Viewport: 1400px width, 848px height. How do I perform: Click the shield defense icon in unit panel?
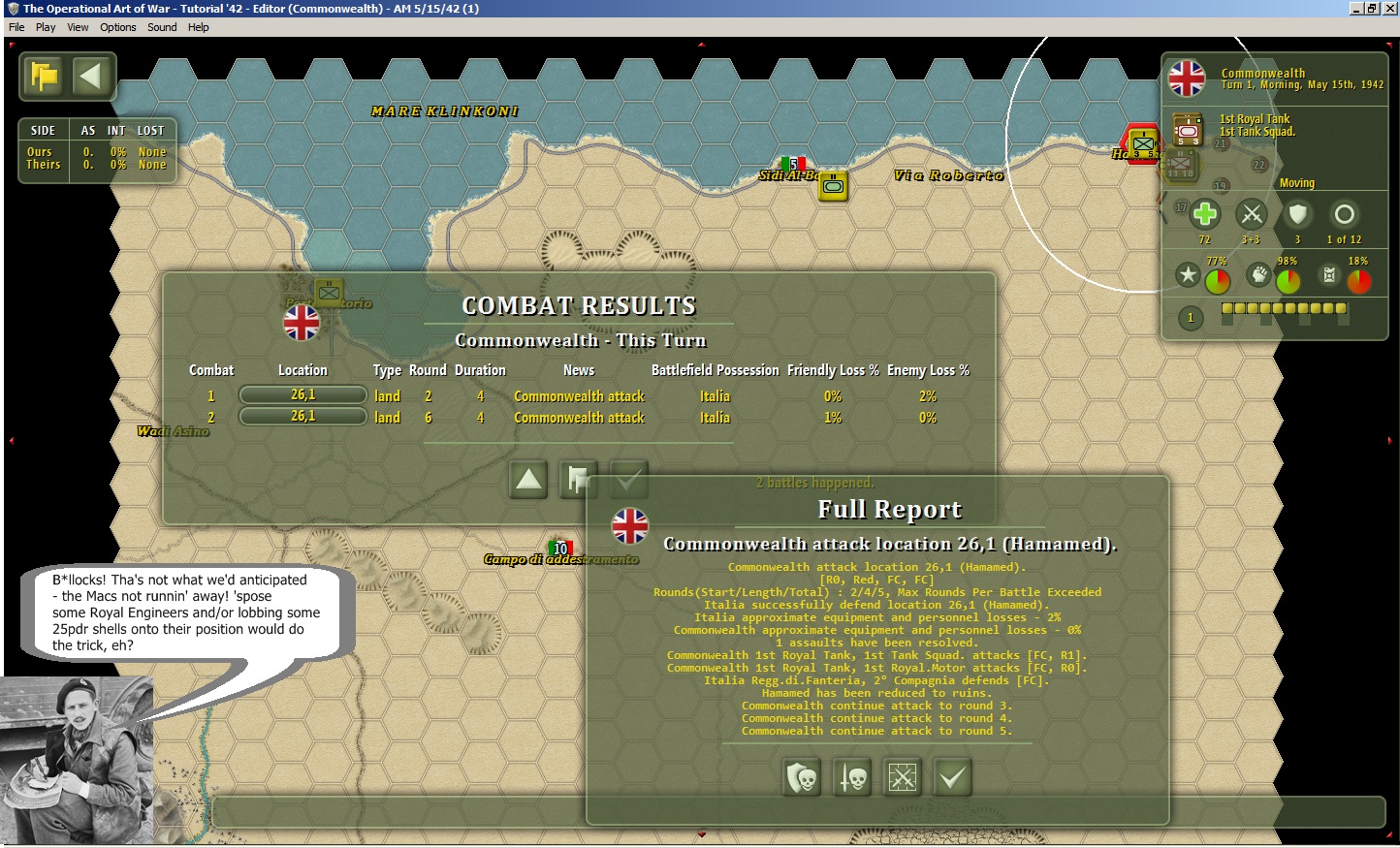coord(1297,214)
